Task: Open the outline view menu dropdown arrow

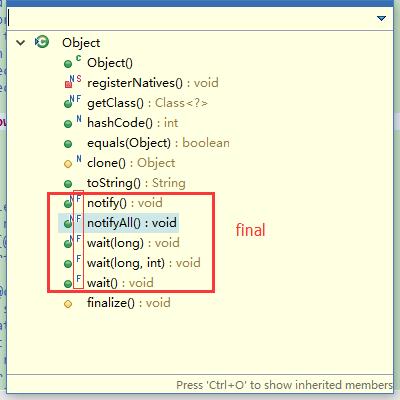Action: (381, 18)
